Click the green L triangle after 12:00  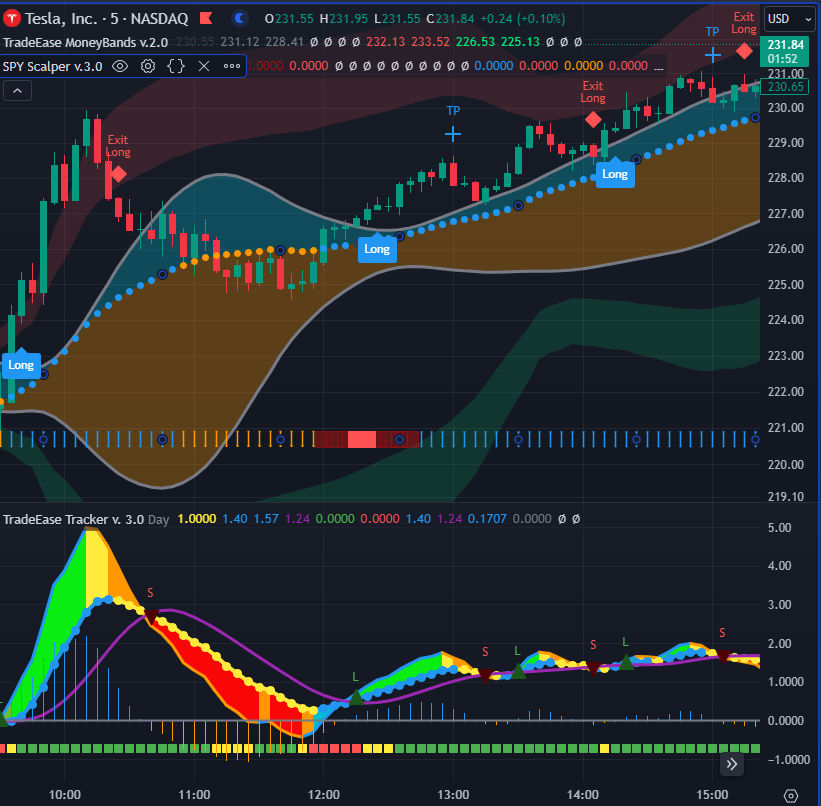356,697
